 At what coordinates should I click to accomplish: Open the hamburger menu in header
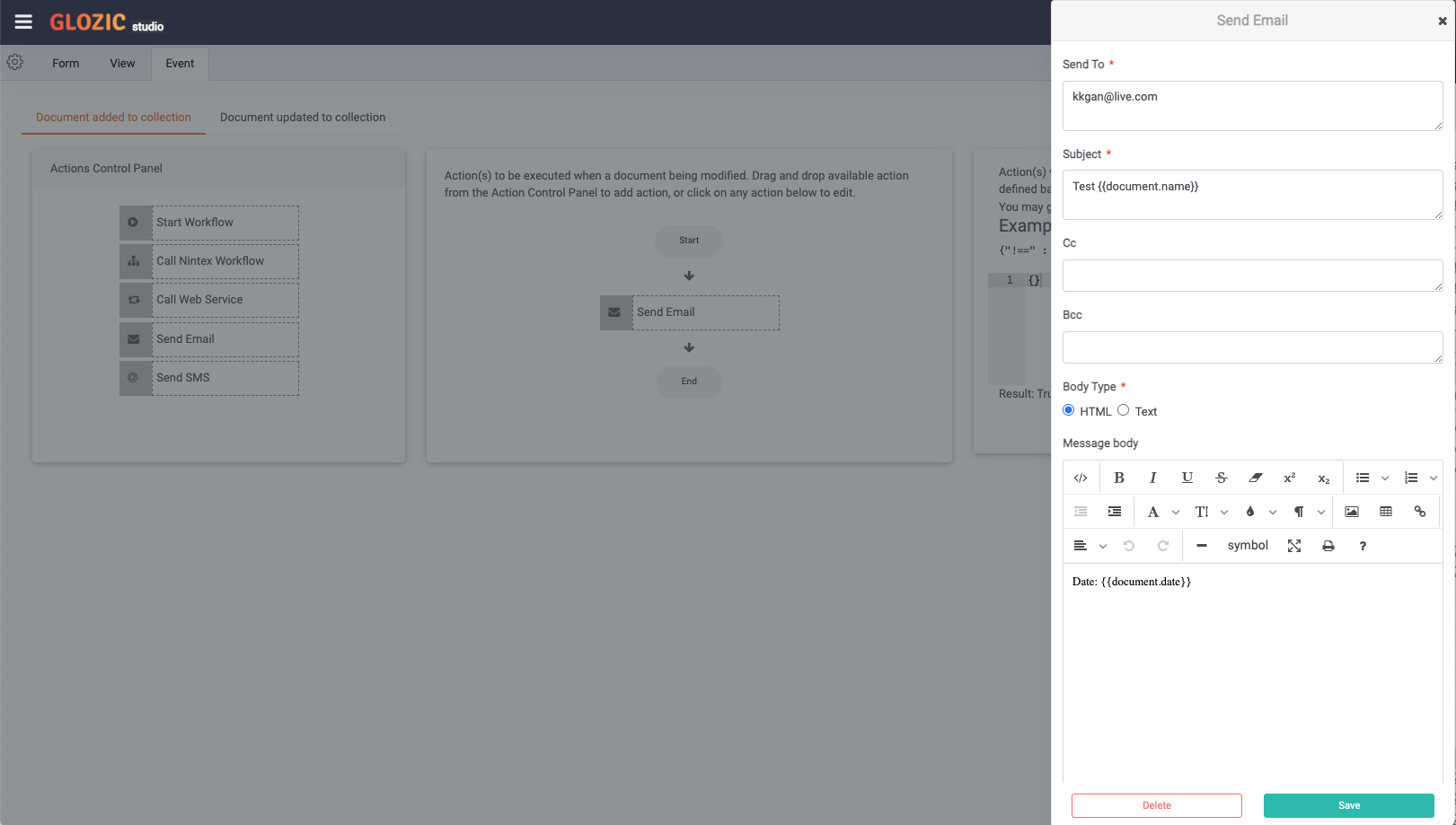point(23,22)
